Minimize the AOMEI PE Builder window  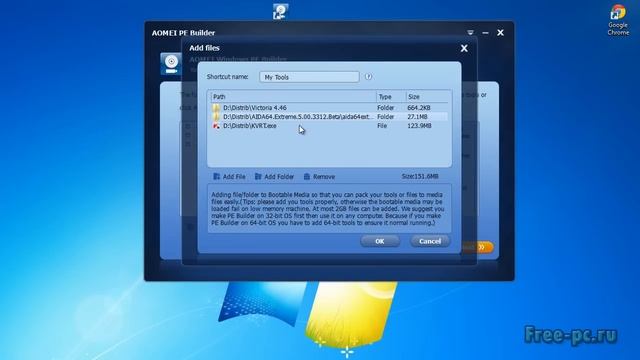[x=485, y=33]
